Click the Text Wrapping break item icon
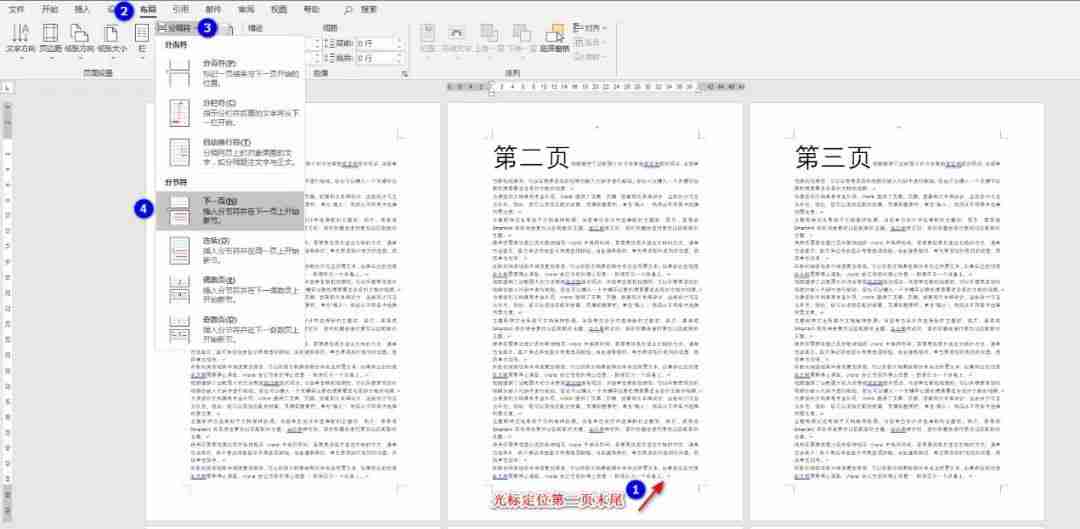This screenshot has height=529, width=1080. click(179, 152)
